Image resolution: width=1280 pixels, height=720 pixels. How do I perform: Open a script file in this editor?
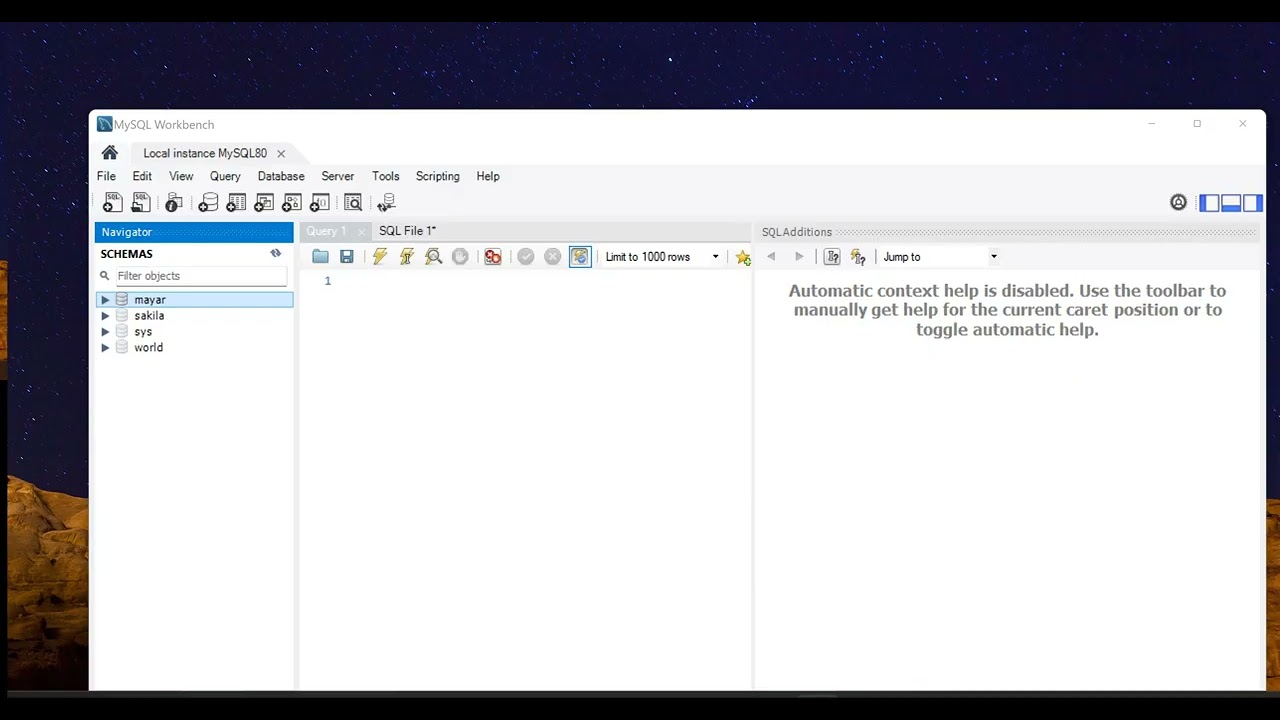point(320,257)
